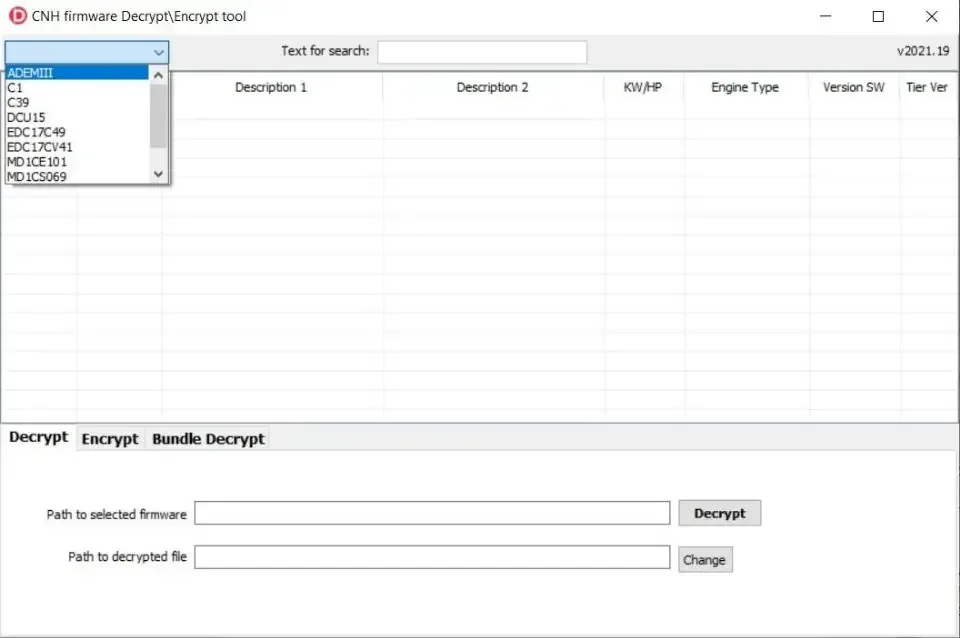Focus the Text for search field
The image size is (960, 638).
coord(481,52)
